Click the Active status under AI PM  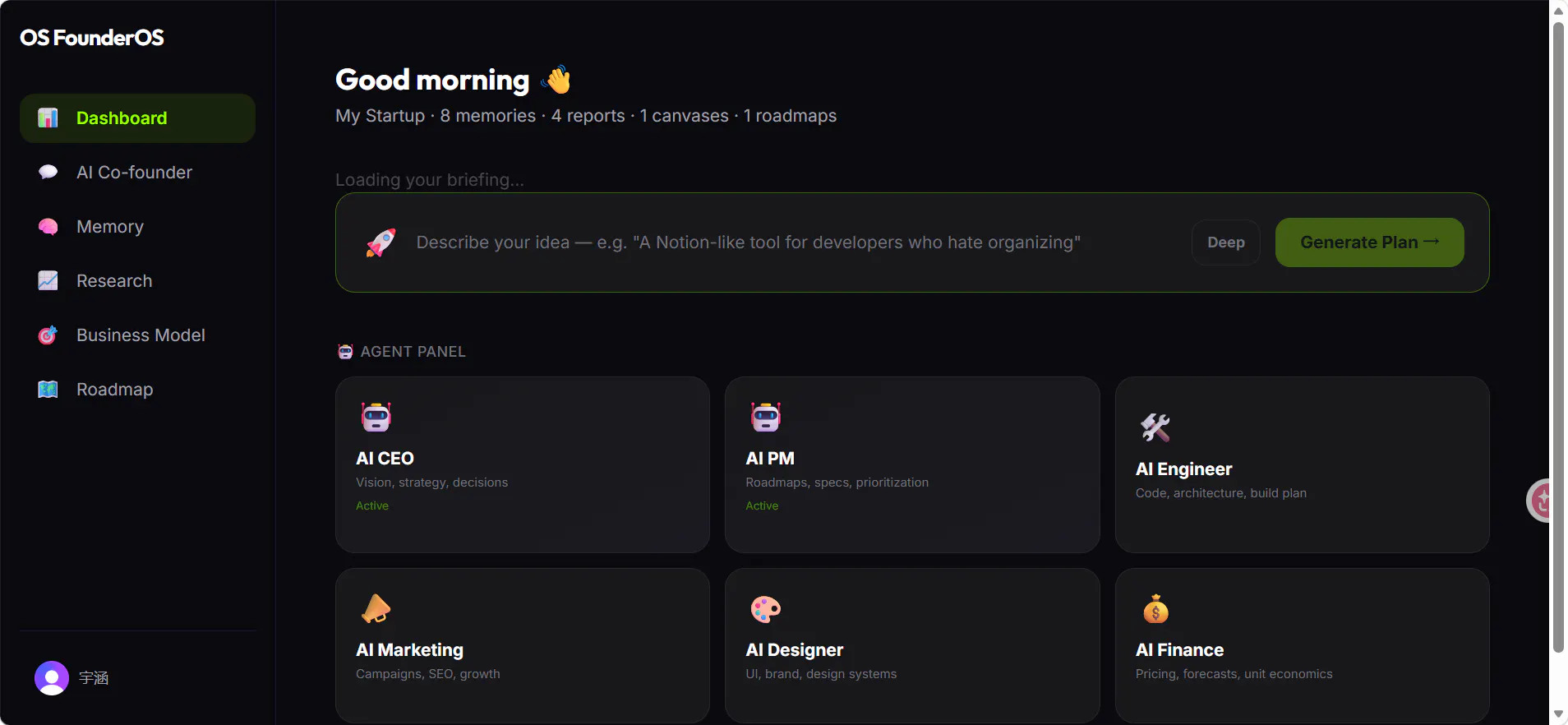(762, 506)
